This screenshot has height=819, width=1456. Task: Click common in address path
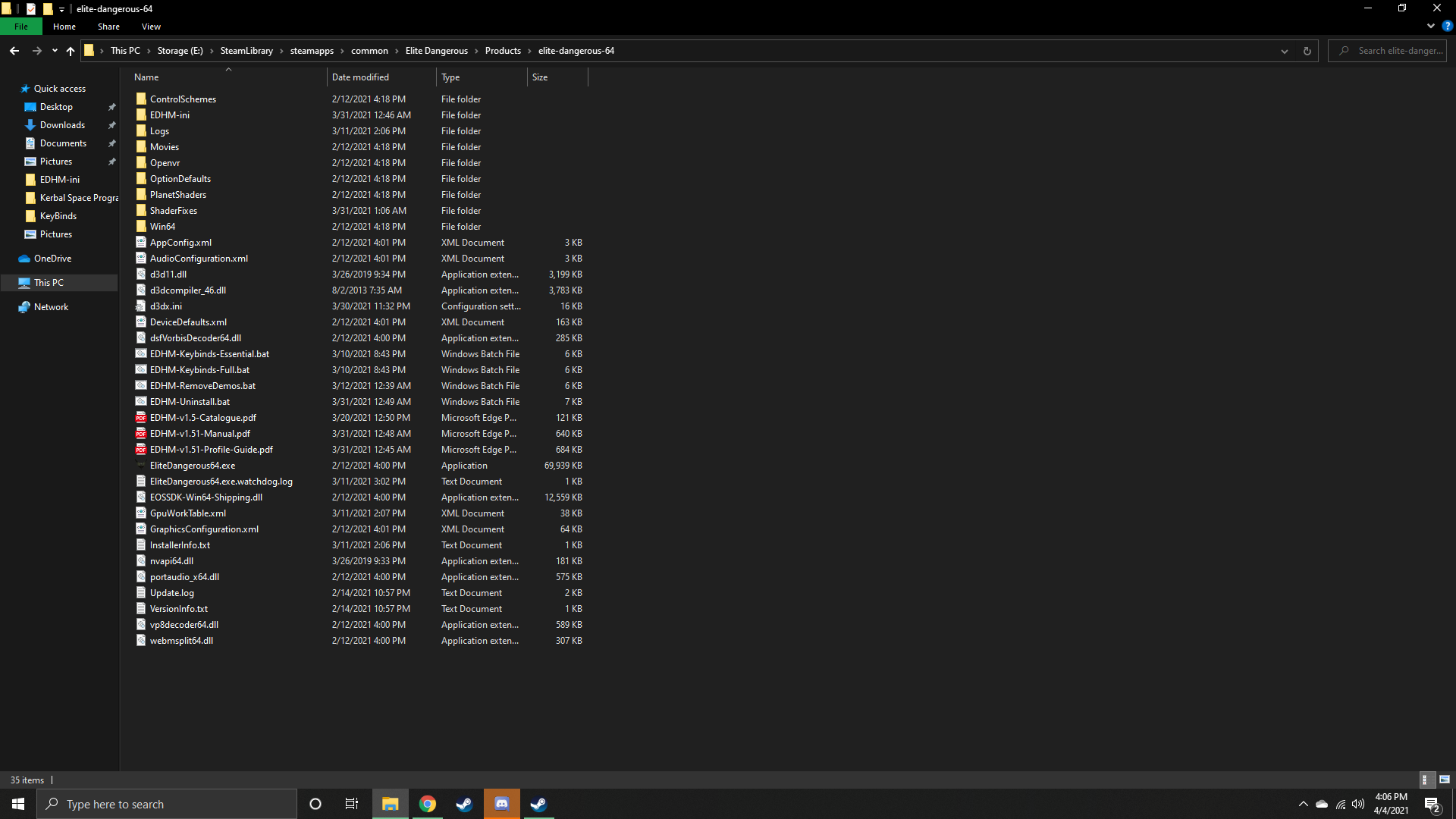369,51
